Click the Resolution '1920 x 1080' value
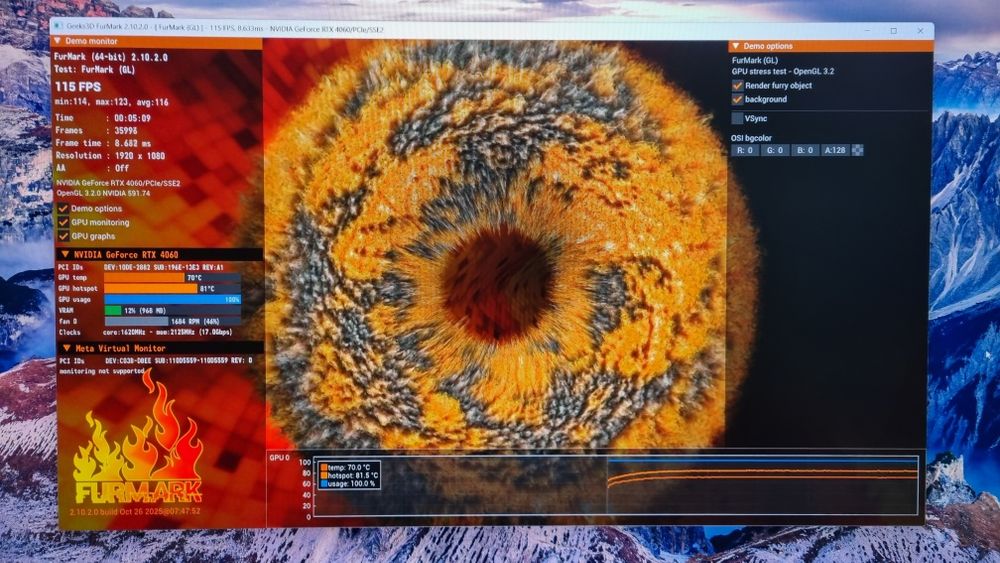1000x563 pixels. [x=139, y=156]
